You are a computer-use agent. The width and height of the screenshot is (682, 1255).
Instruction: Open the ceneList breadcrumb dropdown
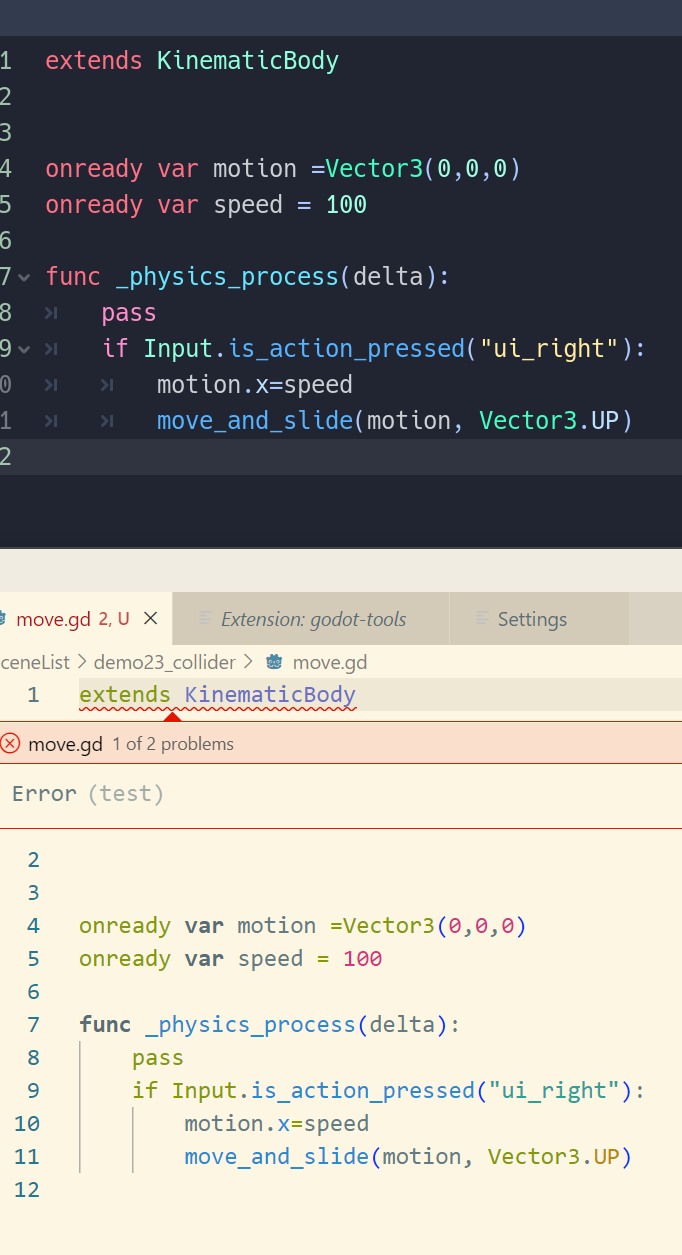(34, 662)
